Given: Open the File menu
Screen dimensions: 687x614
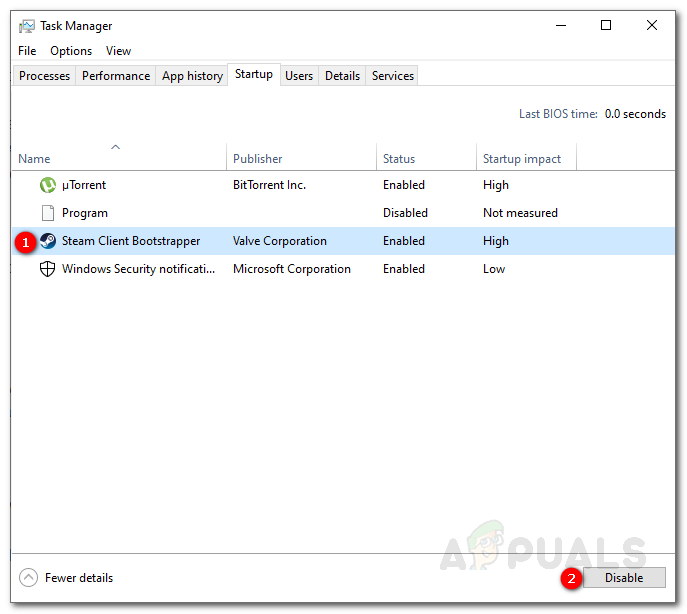Looking at the screenshot, I should pos(27,51).
